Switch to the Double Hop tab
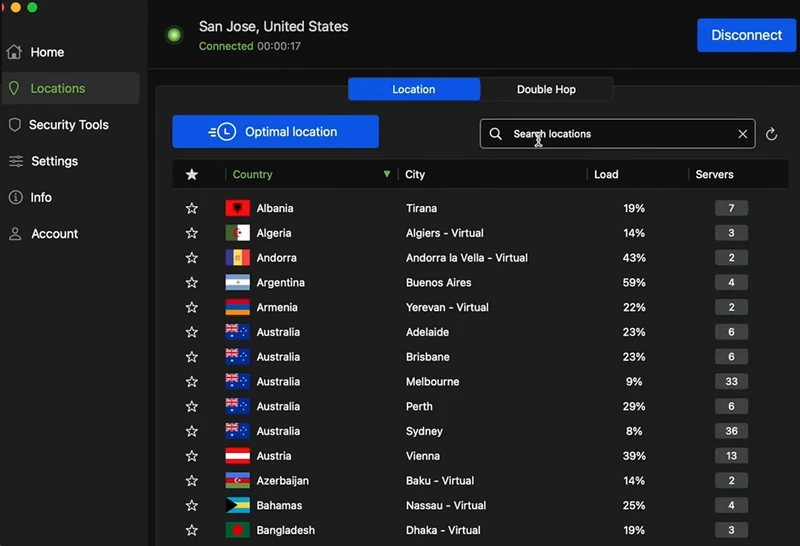Viewport: 800px width, 546px height. 546,89
